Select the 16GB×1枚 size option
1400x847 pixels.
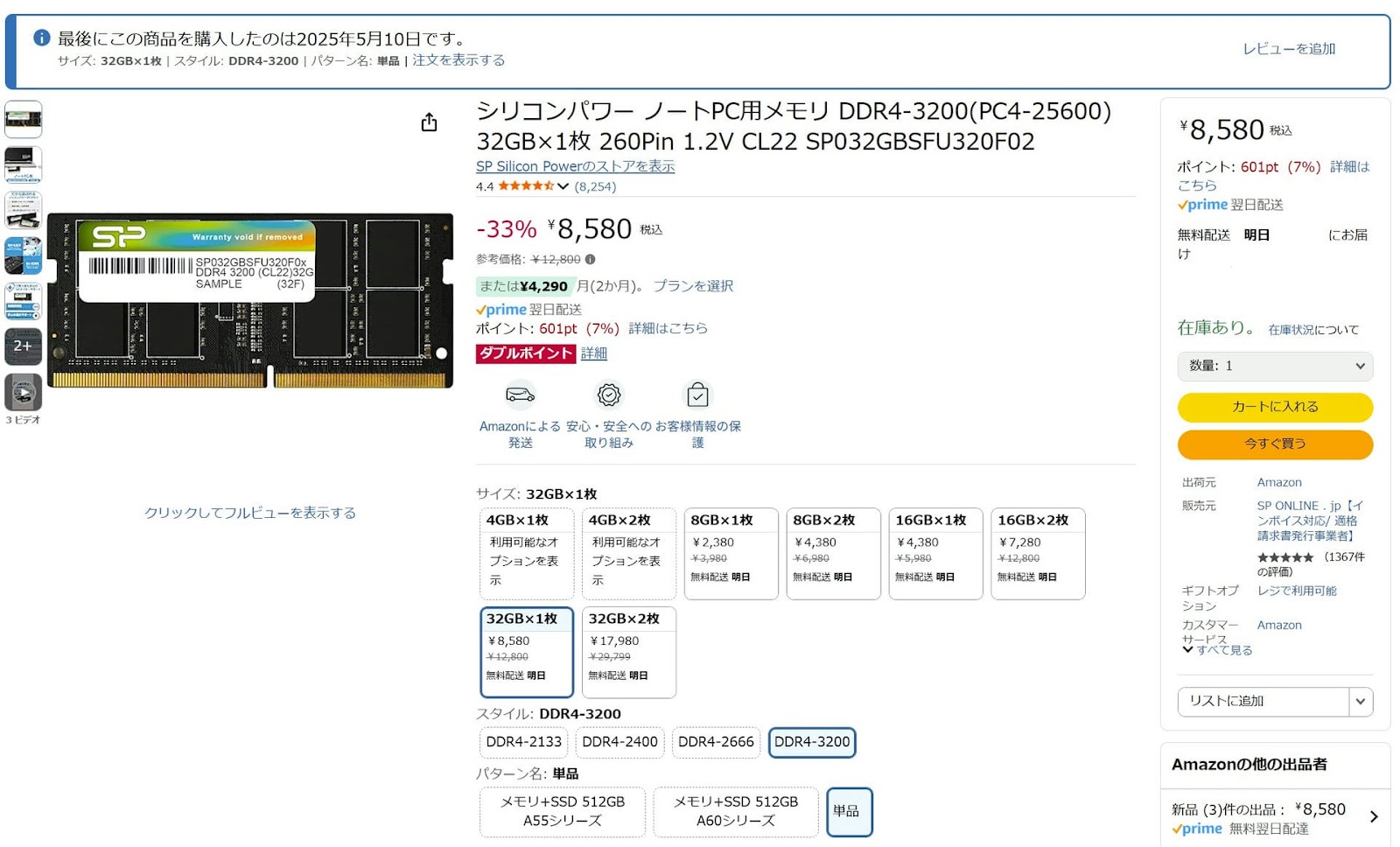tap(936, 553)
